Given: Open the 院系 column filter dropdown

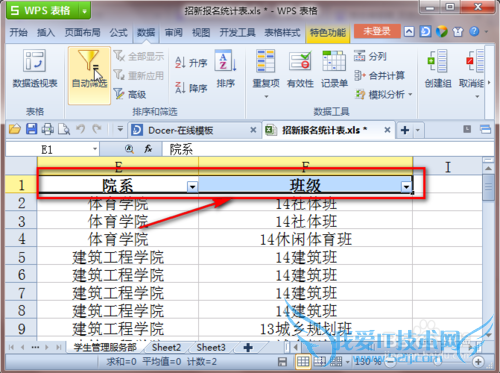Looking at the screenshot, I should [x=192, y=187].
